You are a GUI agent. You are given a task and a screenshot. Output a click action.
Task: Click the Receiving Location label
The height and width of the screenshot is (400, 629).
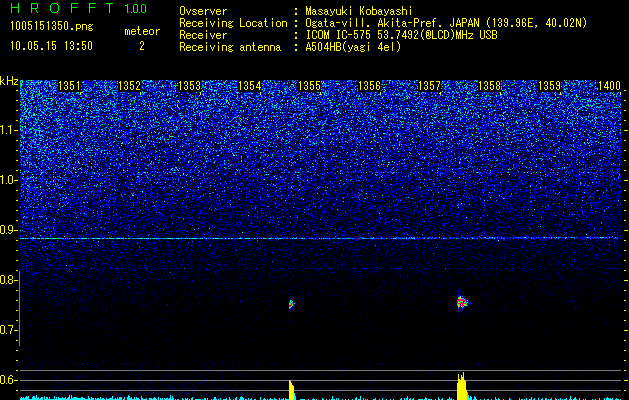coord(233,23)
